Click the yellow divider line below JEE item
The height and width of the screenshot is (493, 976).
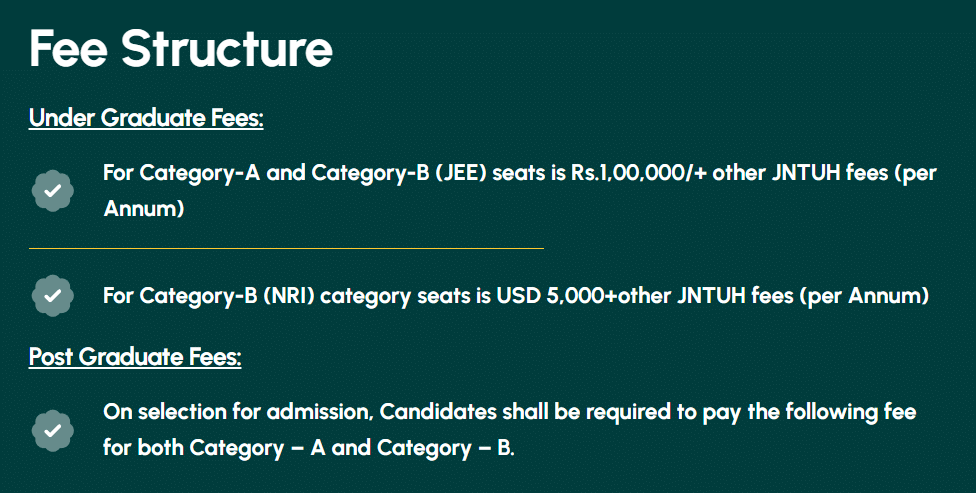[286, 247]
